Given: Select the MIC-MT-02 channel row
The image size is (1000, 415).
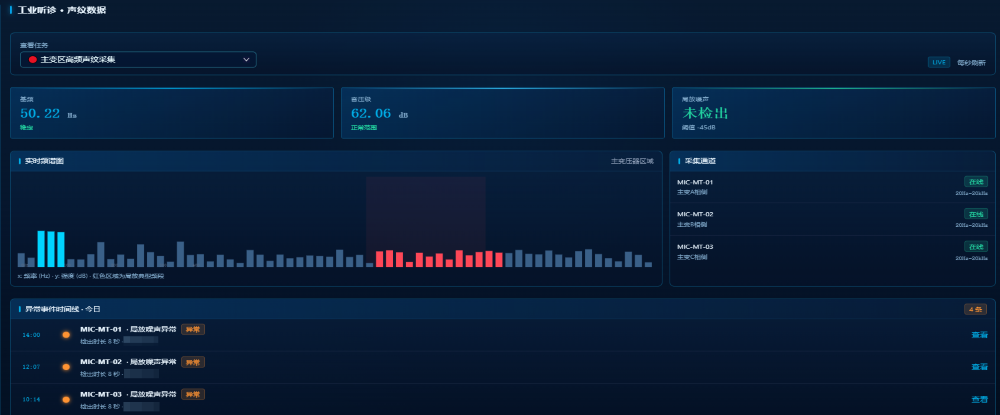Looking at the screenshot, I should 832,219.
